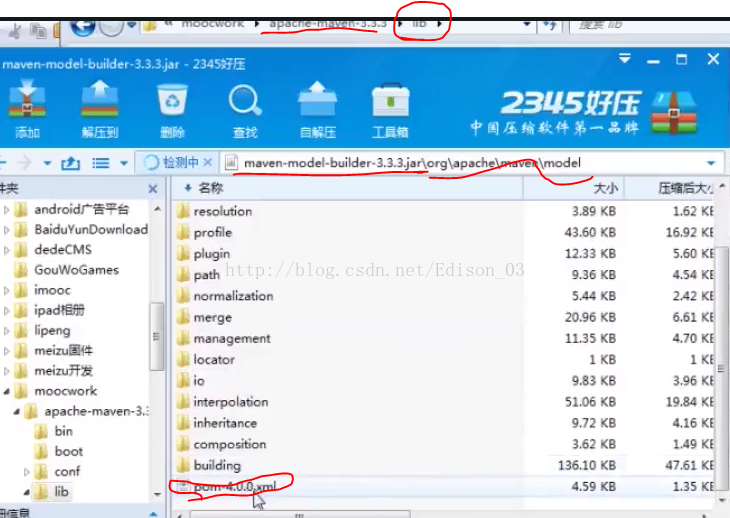Expand the lipeng tree node
The width and height of the screenshot is (730, 518).
(x=6, y=331)
